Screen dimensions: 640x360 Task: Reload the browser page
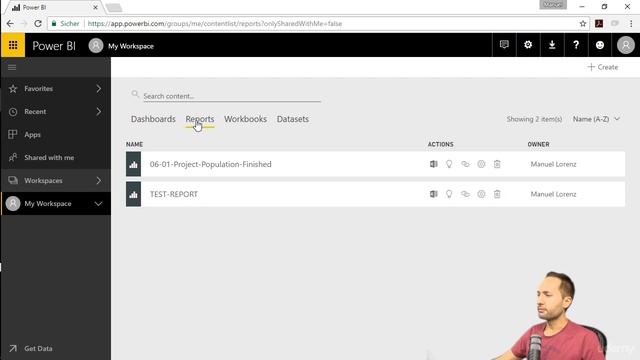38,24
